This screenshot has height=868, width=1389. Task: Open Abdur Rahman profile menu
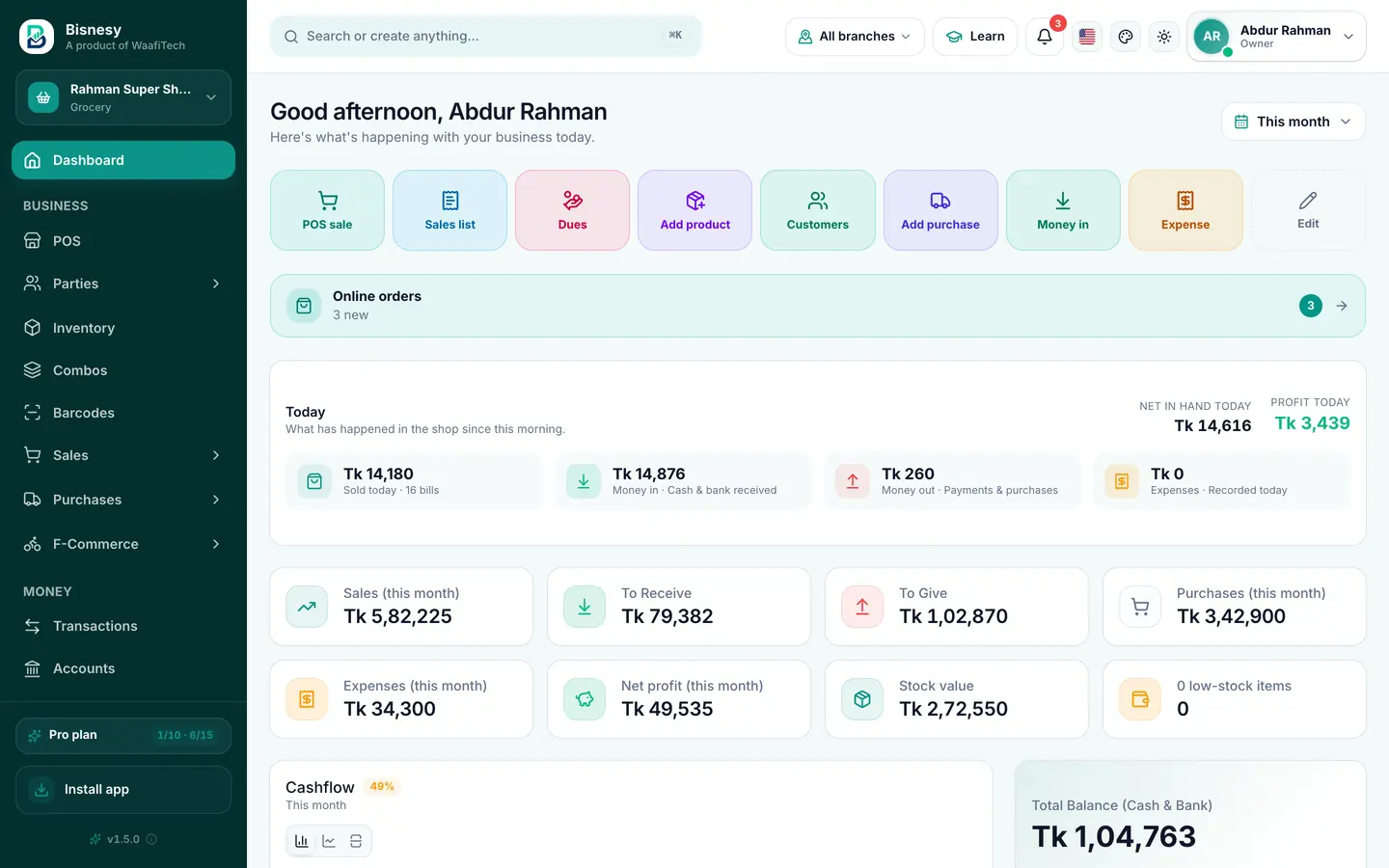(x=1276, y=37)
